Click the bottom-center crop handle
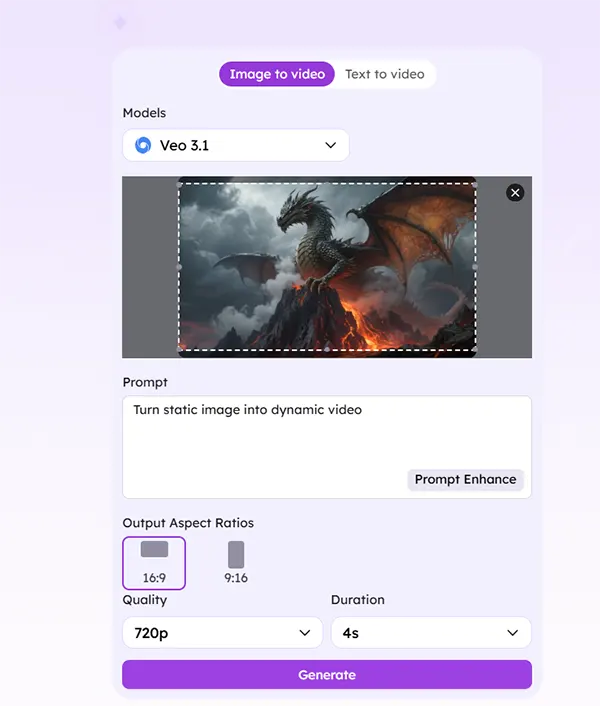Viewport: 600px width, 706px height. [327, 349]
